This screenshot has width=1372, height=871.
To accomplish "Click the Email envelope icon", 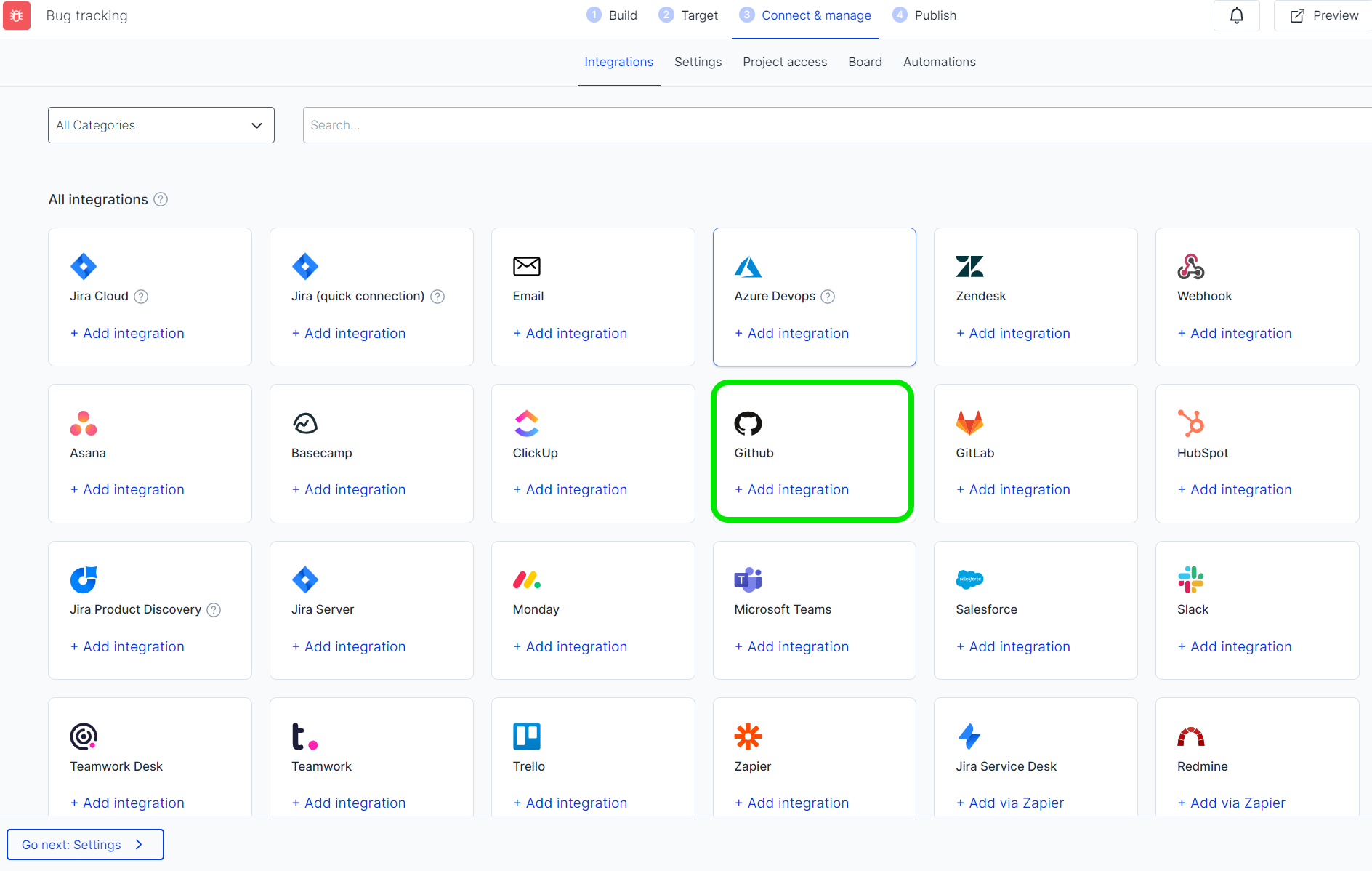I will 527,266.
